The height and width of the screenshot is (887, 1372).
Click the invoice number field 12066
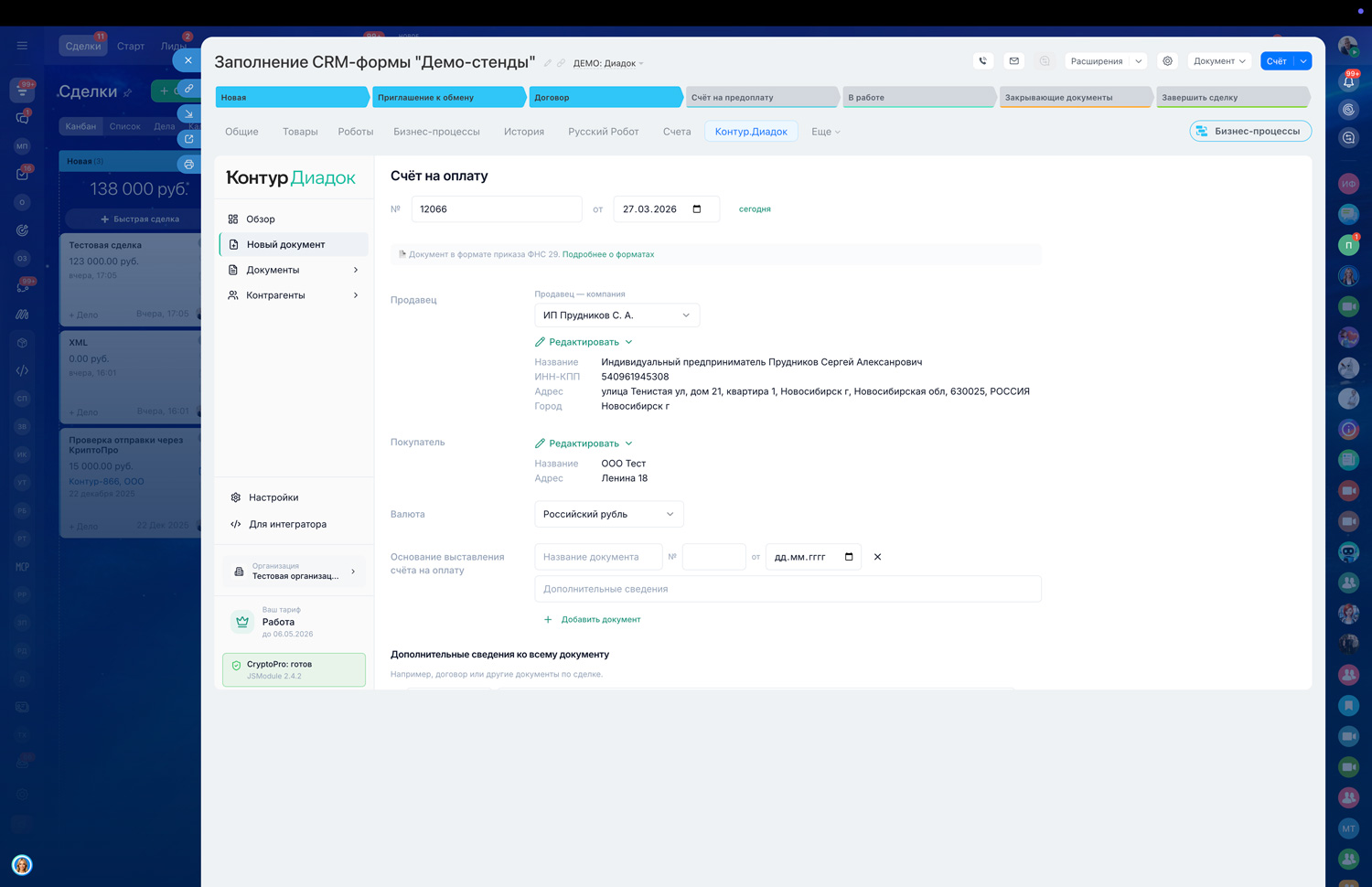pyautogui.click(x=497, y=209)
